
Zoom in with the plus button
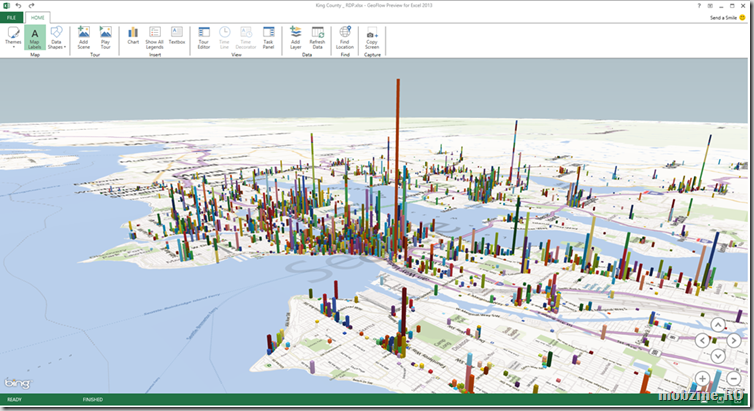coord(703,378)
